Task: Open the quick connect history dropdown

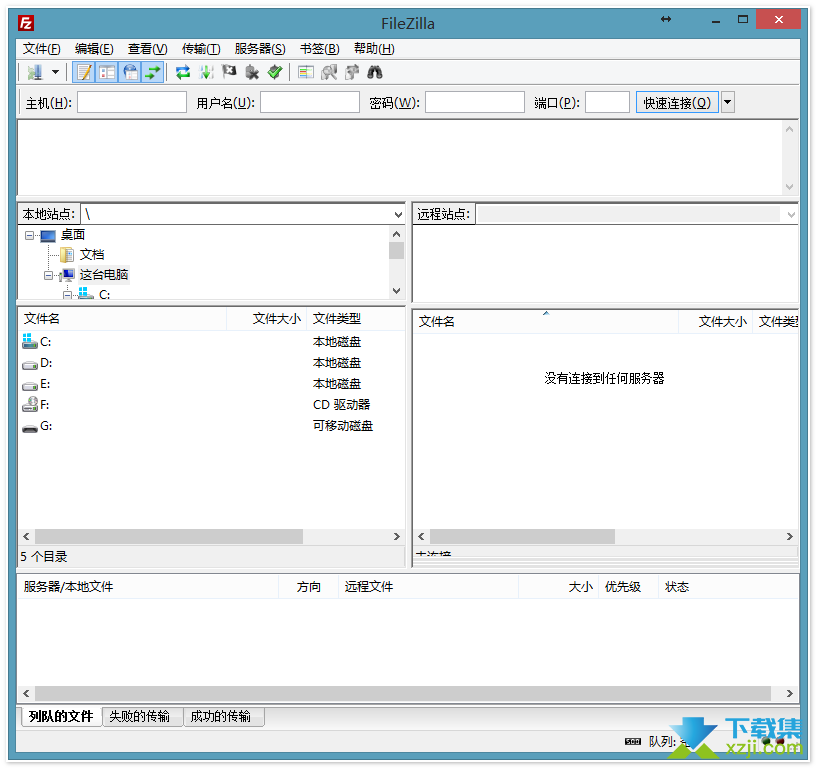Action: 728,103
